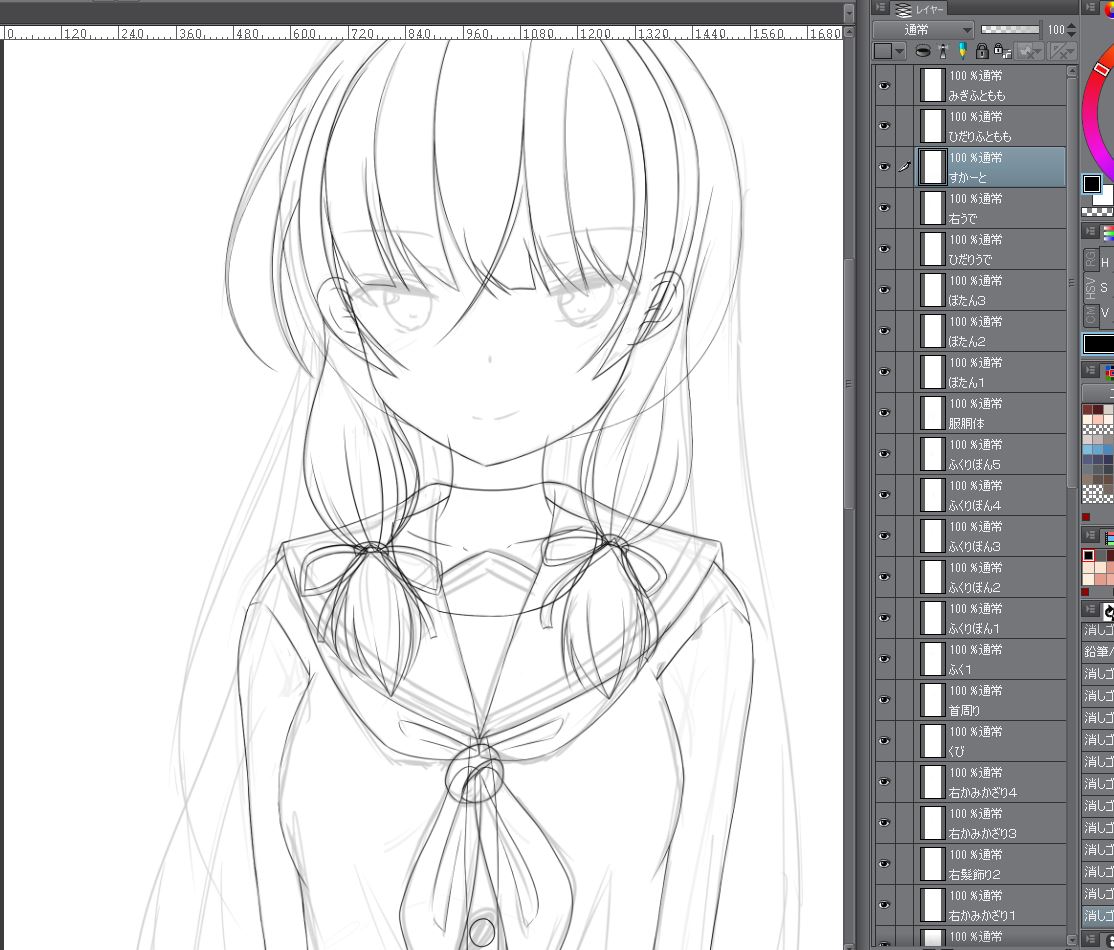Image resolution: width=1114 pixels, height=950 pixels.
Task: Clip layer to the layer below
Action: [923, 51]
